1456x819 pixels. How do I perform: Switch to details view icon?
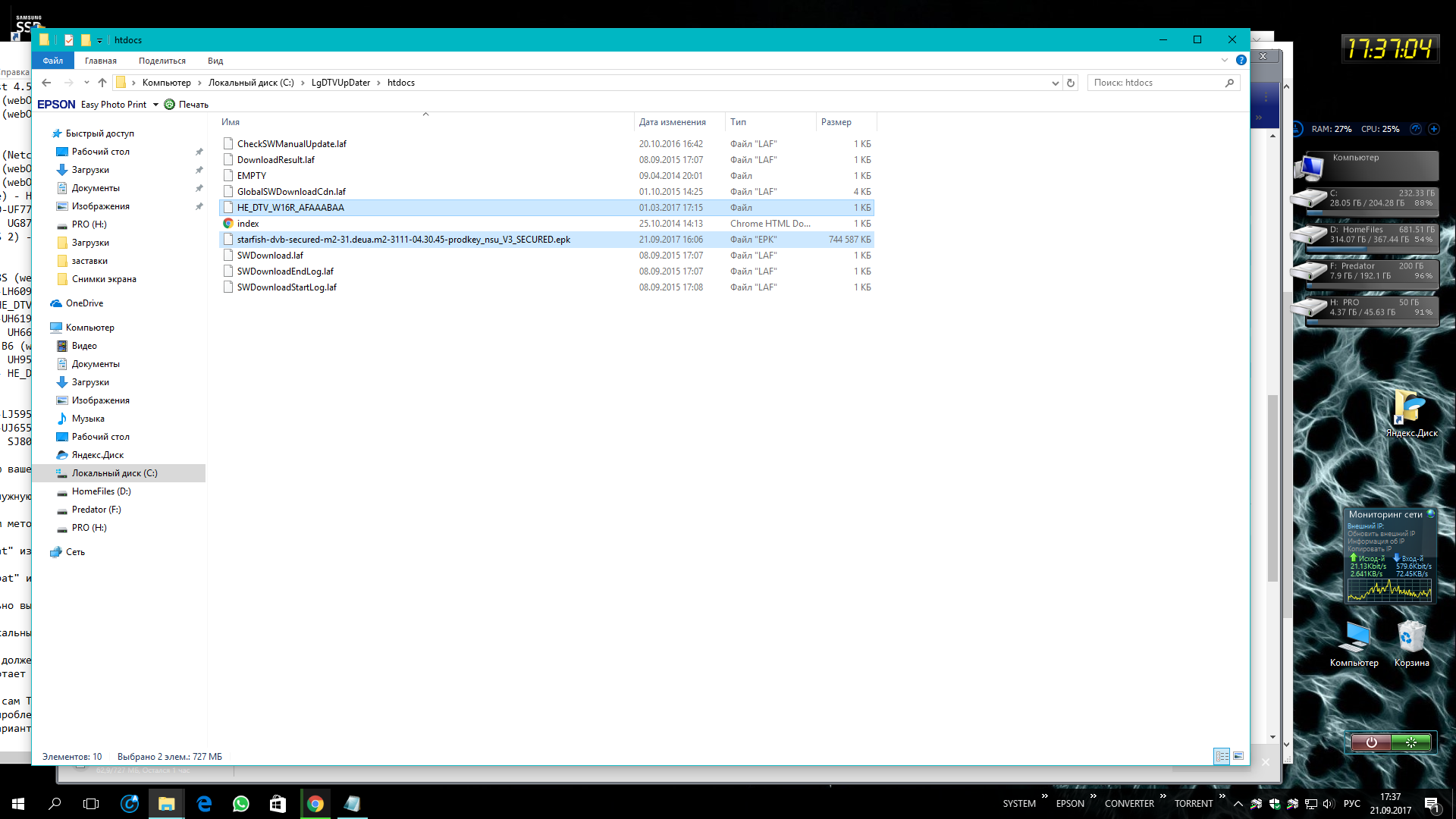coord(1222,756)
